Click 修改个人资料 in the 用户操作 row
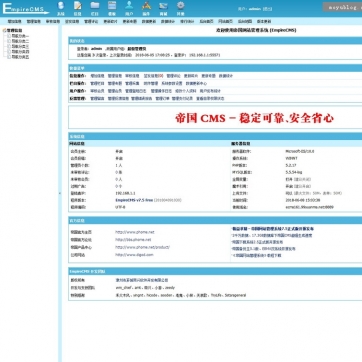The width and height of the screenshot is (362, 362). coord(185,91)
